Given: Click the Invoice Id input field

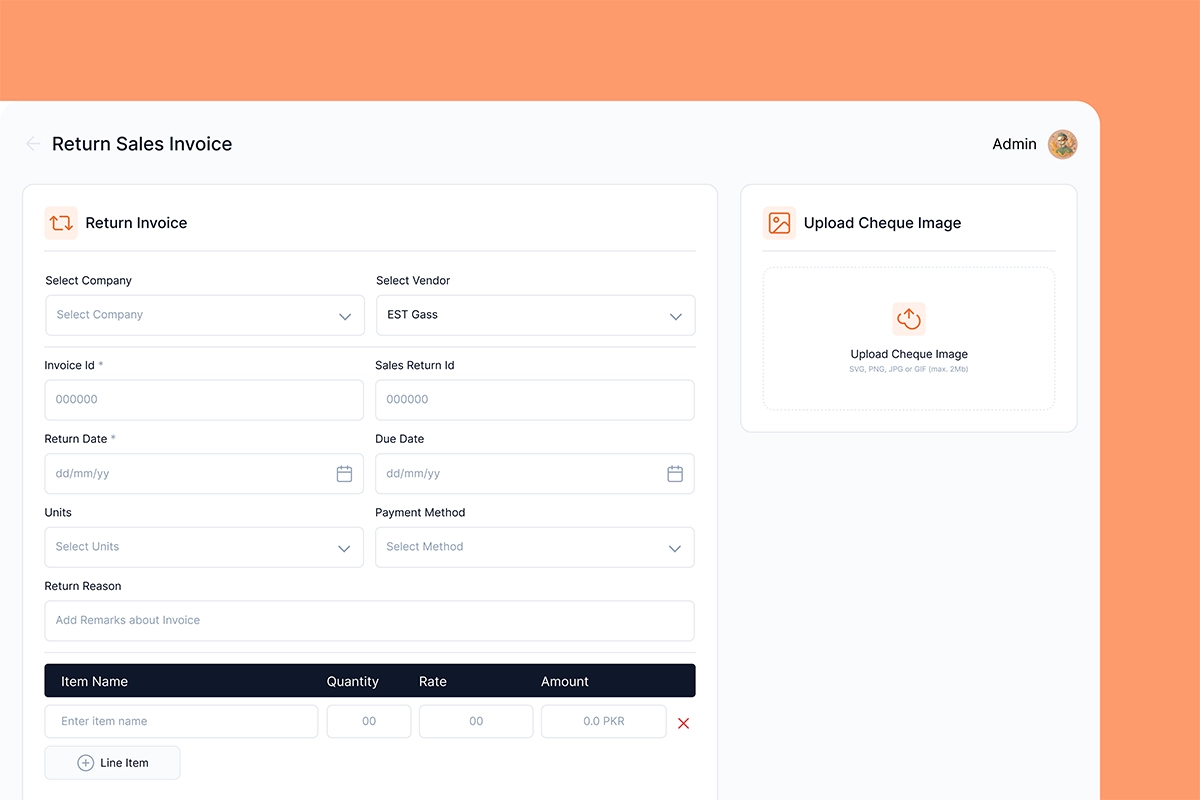Looking at the screenshot, I should click(x=204, y=399).
